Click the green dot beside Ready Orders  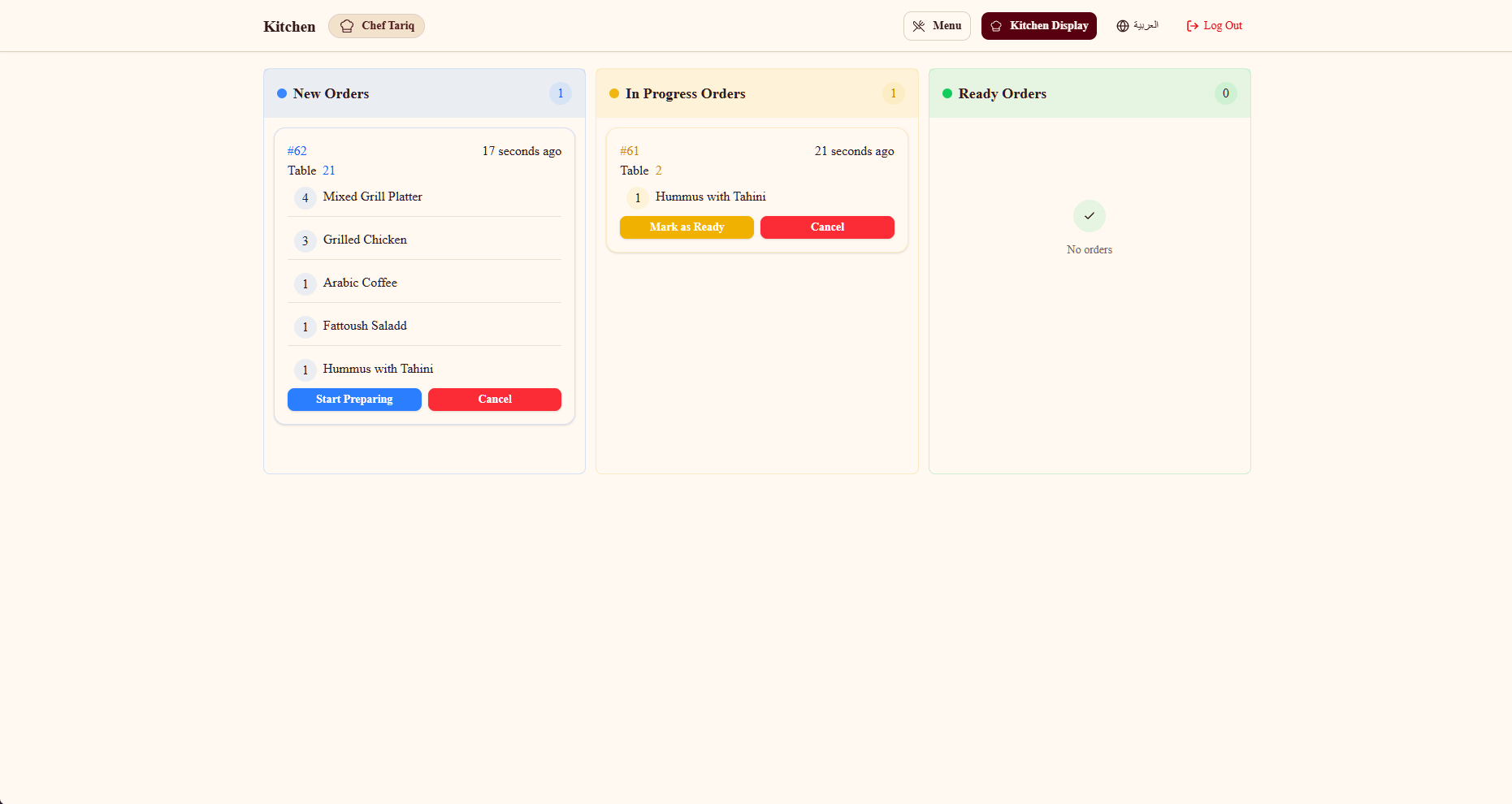pos(947,93)
